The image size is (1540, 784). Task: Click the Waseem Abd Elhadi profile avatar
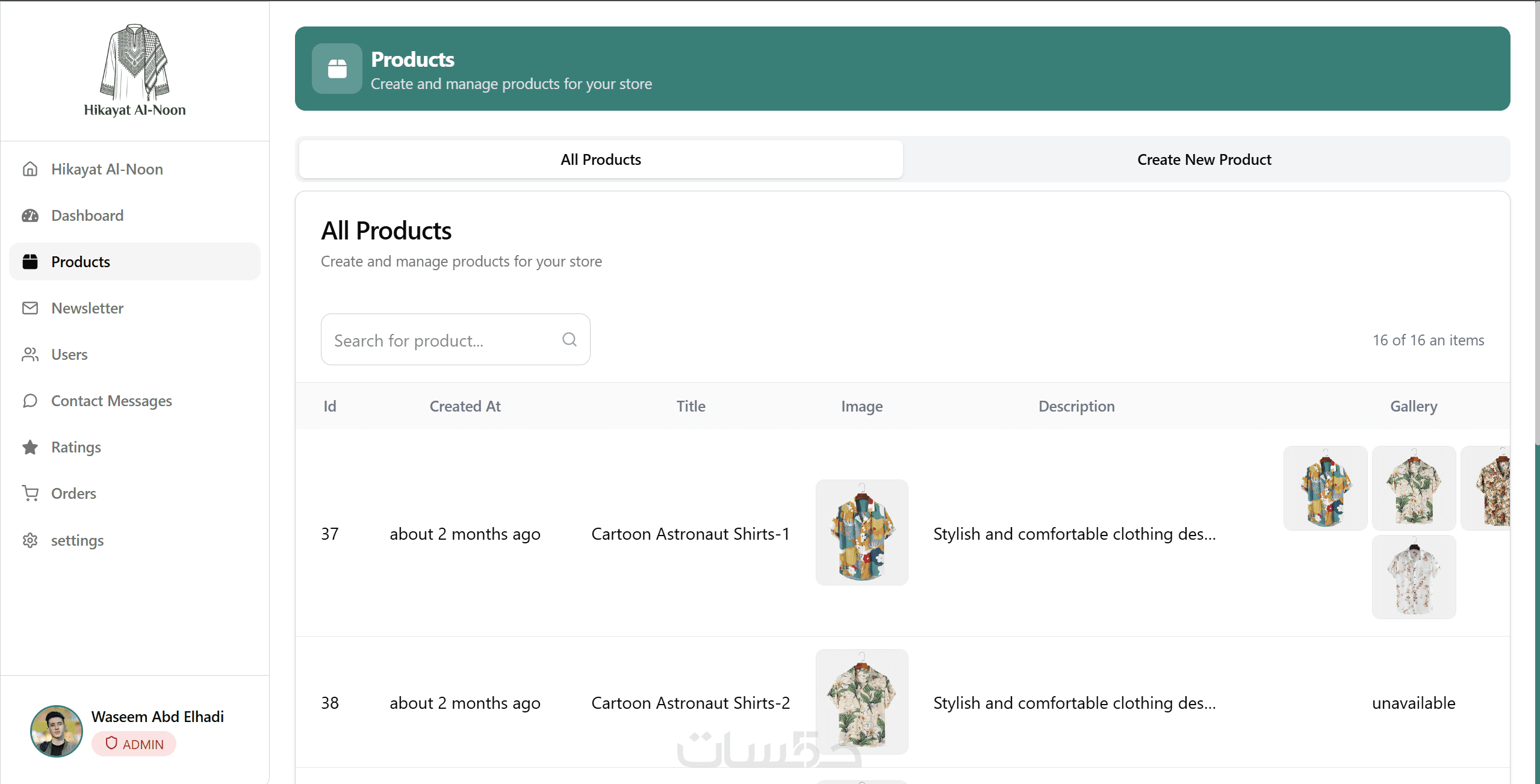point(57,731)
